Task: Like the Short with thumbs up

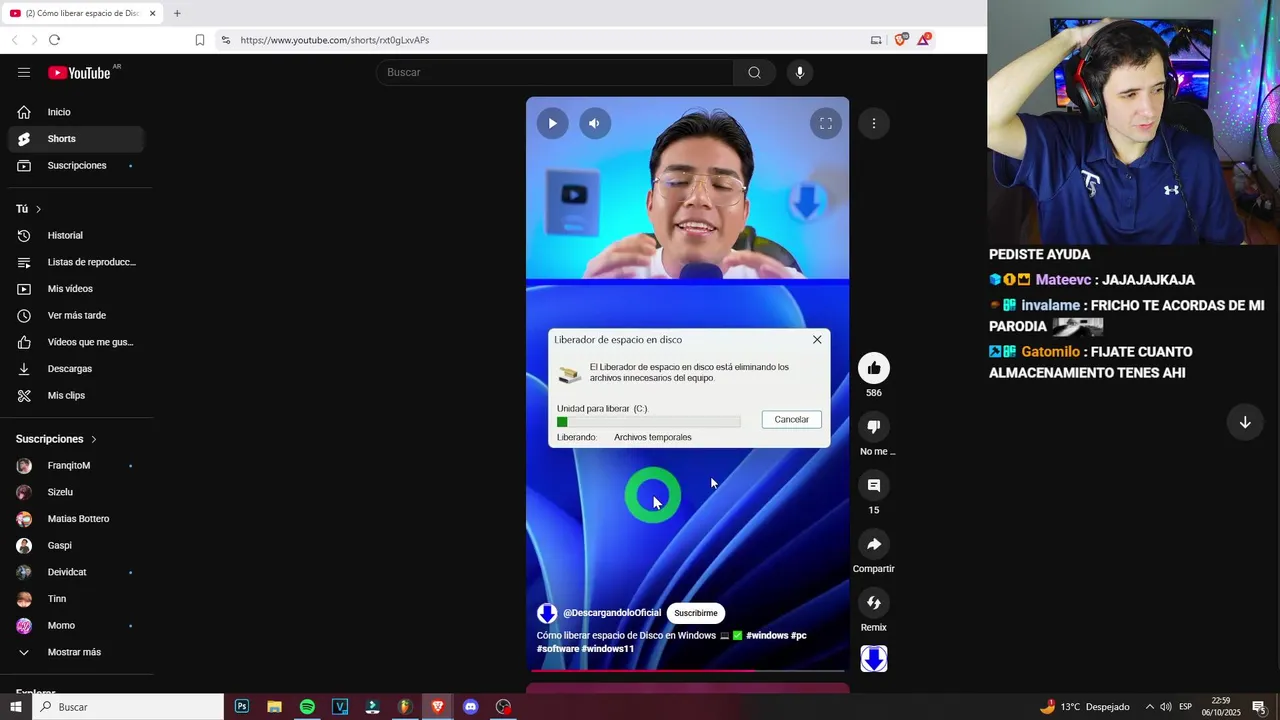Action: click(874, 368)
